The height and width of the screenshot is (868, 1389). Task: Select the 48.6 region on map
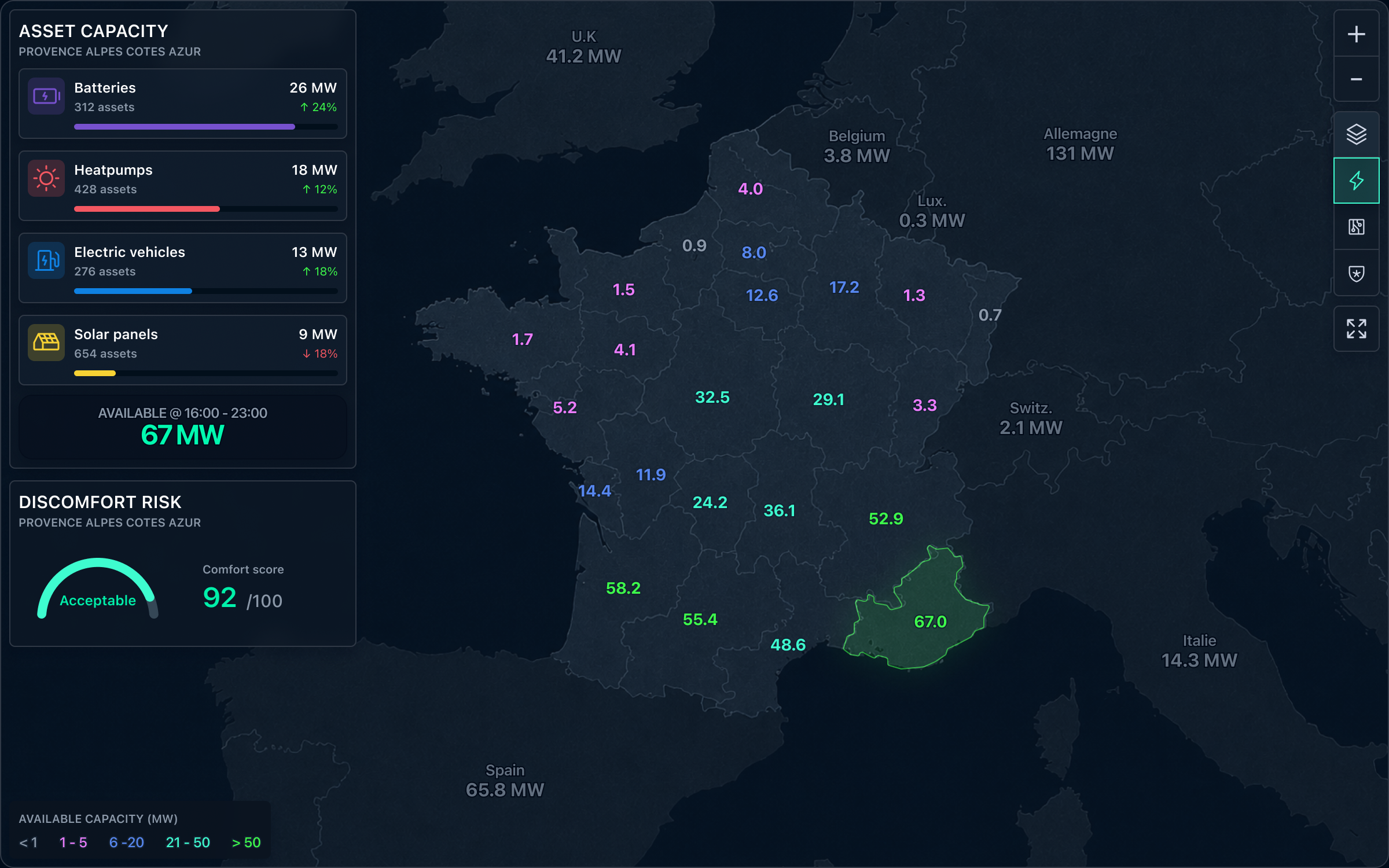pyautogui.click(x=788, y=645)
